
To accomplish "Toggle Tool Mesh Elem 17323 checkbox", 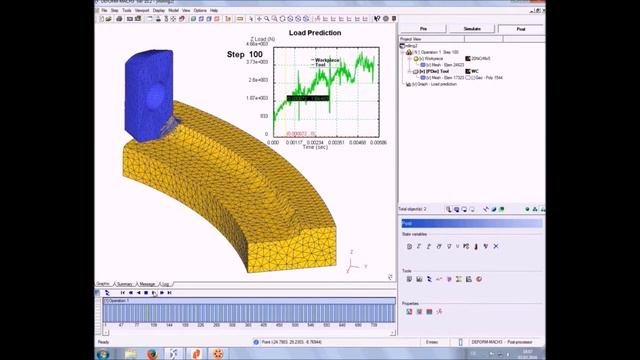I will click(429, 78).
